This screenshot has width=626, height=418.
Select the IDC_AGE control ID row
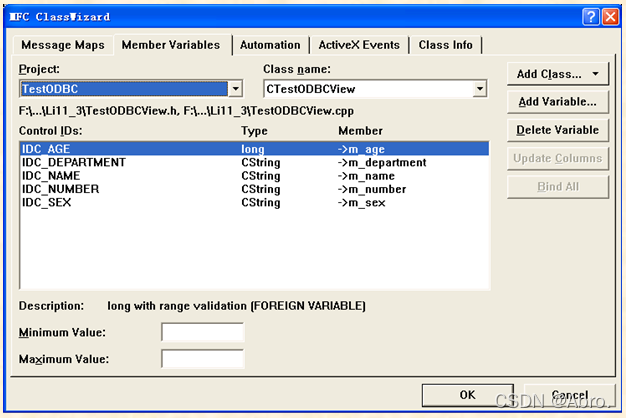(x=254, y=149)
